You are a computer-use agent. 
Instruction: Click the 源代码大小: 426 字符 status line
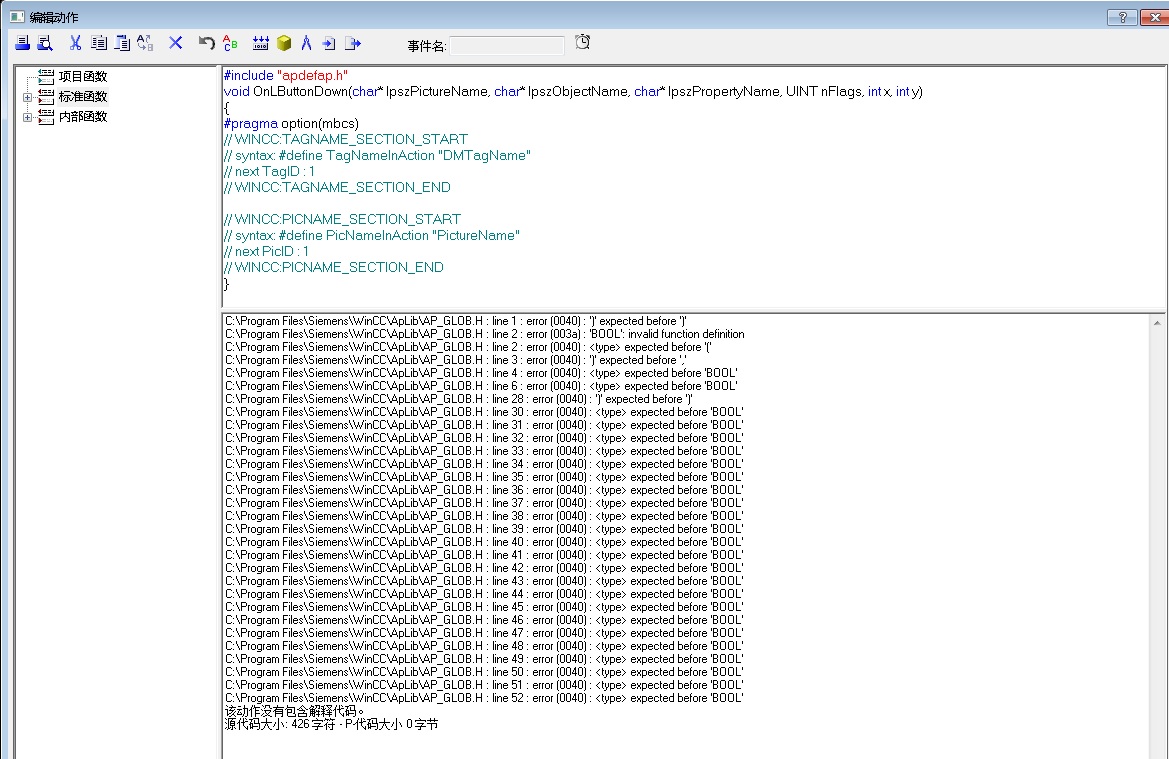(x=332, y=724)
